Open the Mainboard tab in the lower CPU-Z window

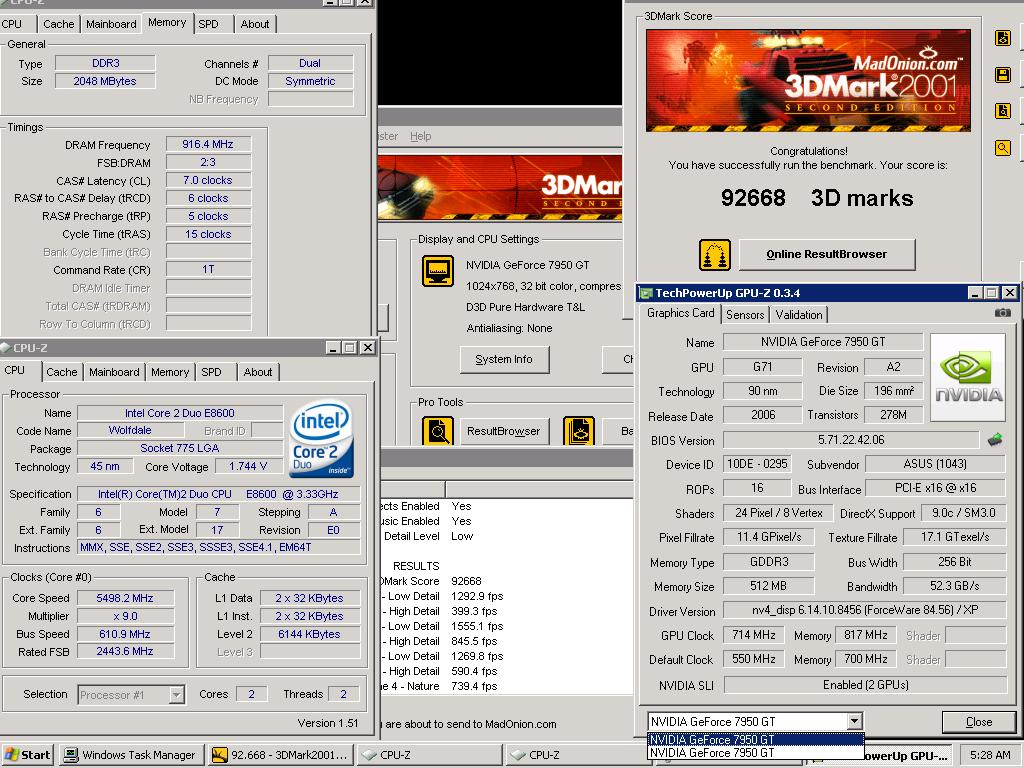114,372
